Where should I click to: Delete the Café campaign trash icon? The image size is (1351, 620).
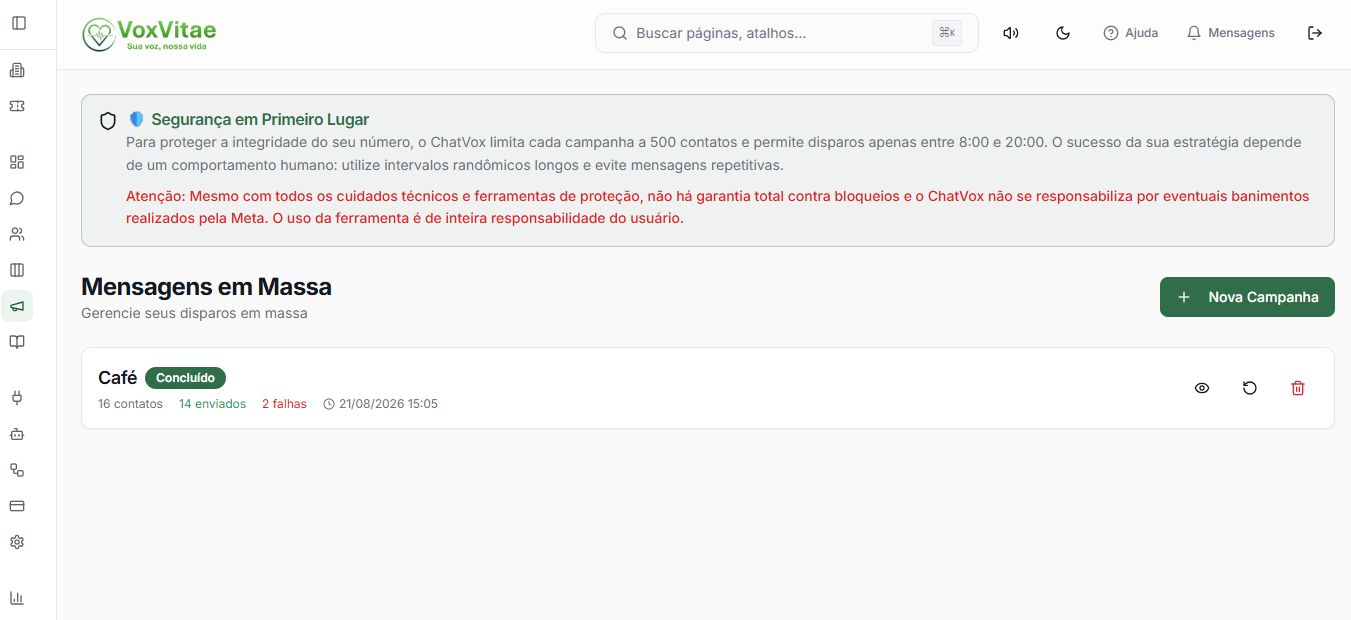pyautogui.click(x=1298, y=388)
